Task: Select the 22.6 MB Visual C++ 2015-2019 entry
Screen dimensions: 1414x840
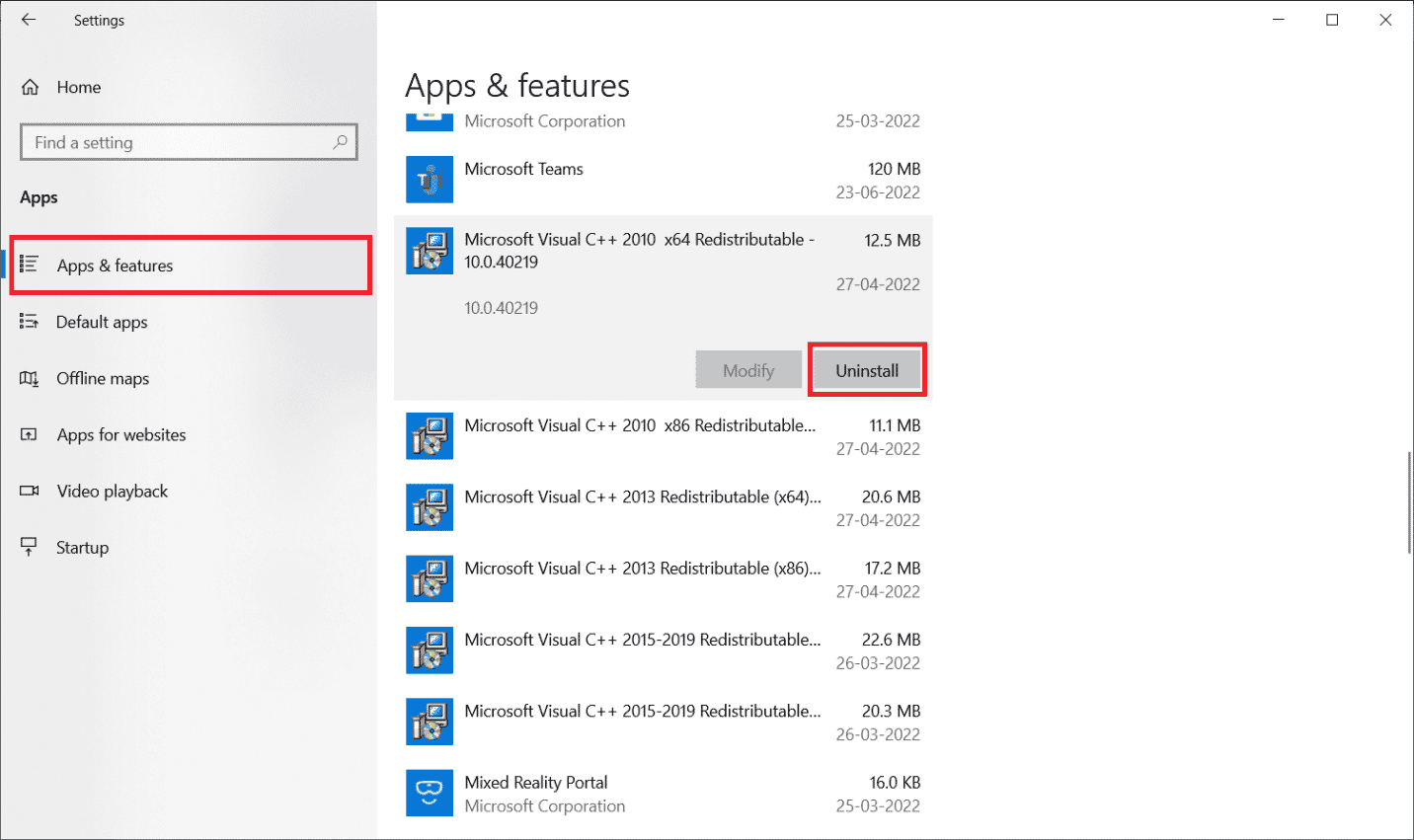Action: click(664, 650)
